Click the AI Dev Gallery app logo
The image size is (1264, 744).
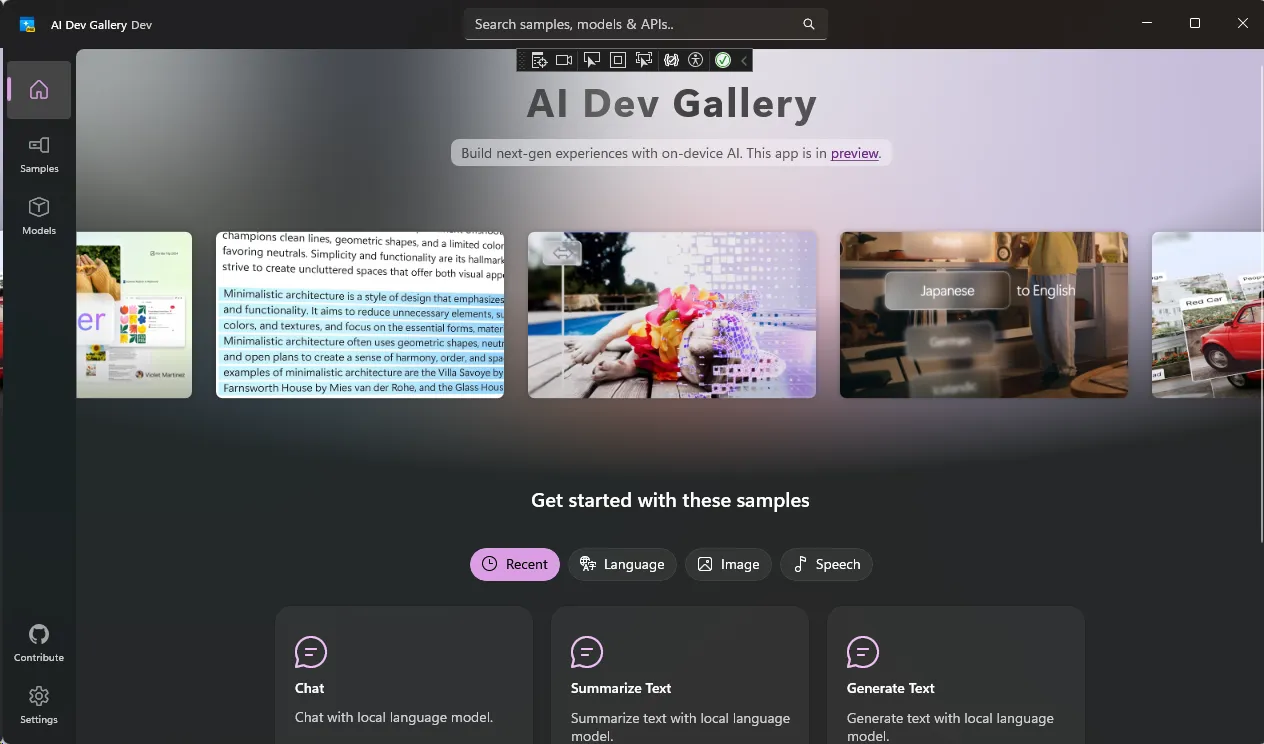pyautogui.click(x=28, y=24)
